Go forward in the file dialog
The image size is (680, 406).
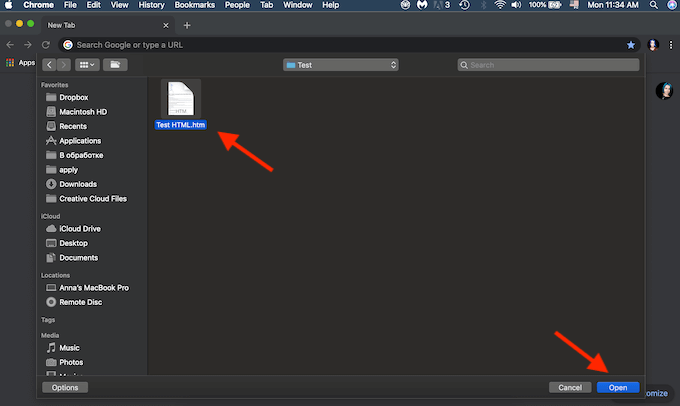tap(64, 65)
